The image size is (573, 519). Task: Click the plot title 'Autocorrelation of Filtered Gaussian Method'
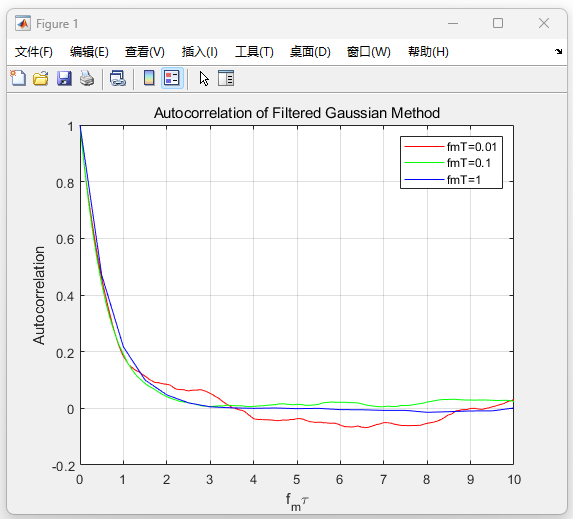pyautogui.click(x=297, y=113)
